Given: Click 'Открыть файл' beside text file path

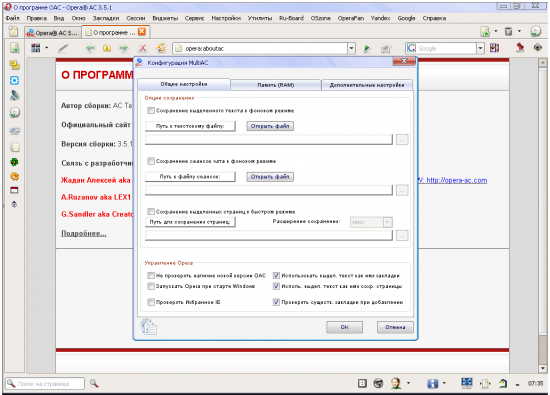Looking at the screenshot, I should 270,126.
